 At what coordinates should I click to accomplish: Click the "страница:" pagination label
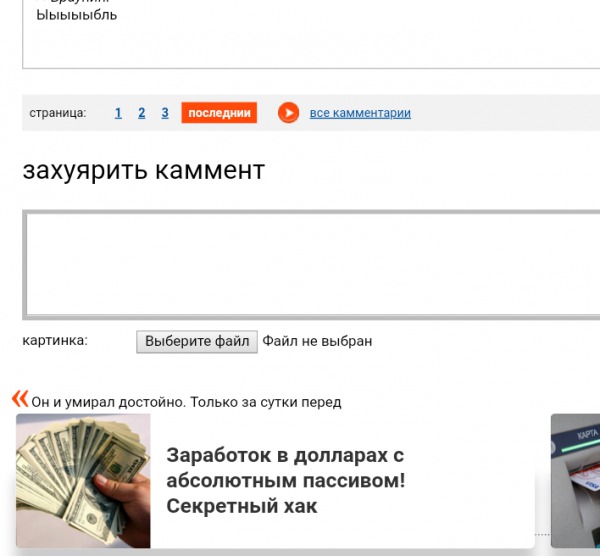(x=58, y=113)
